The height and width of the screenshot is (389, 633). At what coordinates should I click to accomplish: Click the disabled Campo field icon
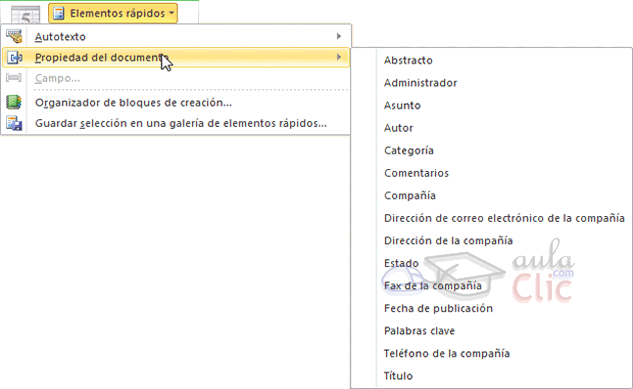[14, 77]
